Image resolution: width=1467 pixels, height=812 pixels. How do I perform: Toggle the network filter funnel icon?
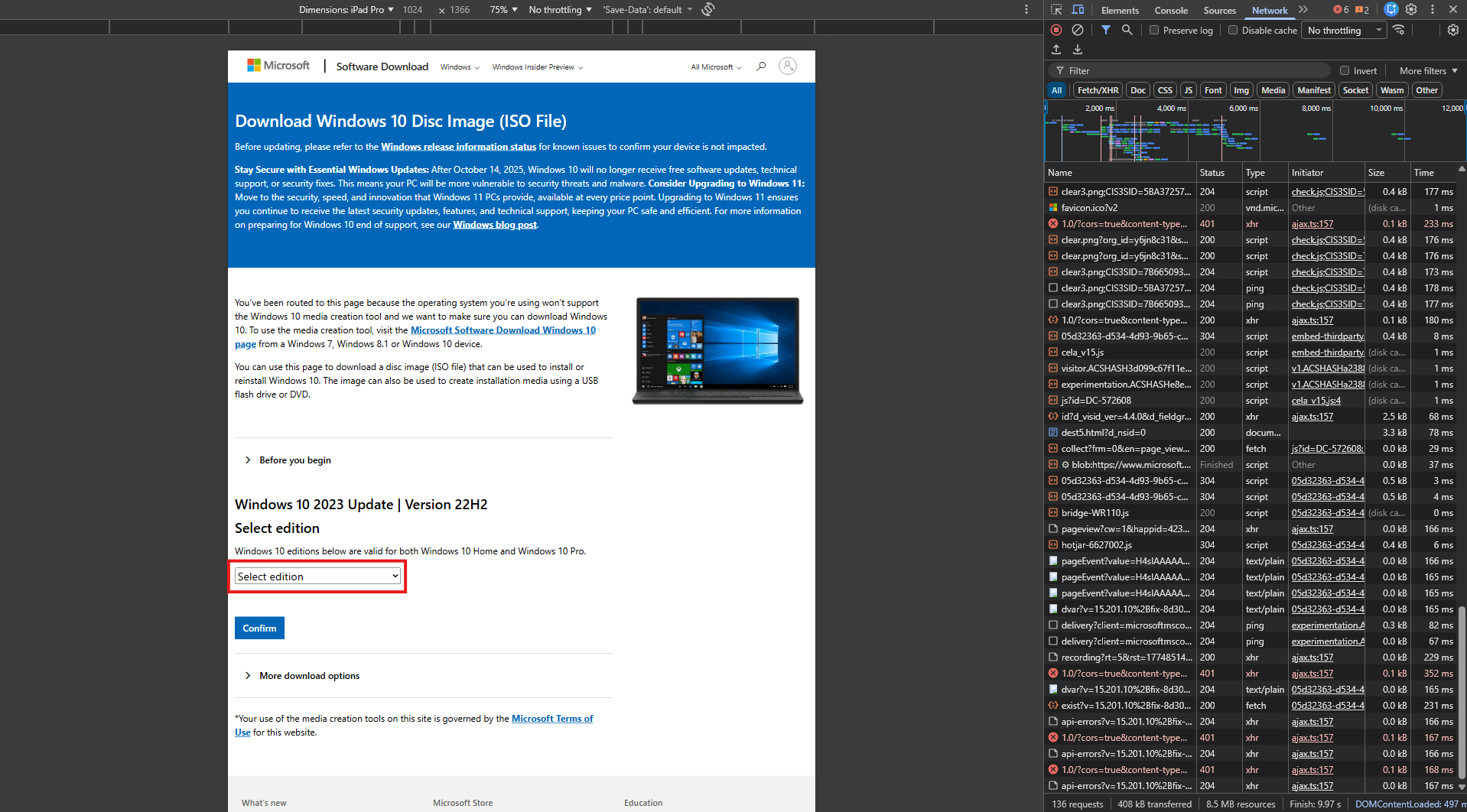(1105, 30)
